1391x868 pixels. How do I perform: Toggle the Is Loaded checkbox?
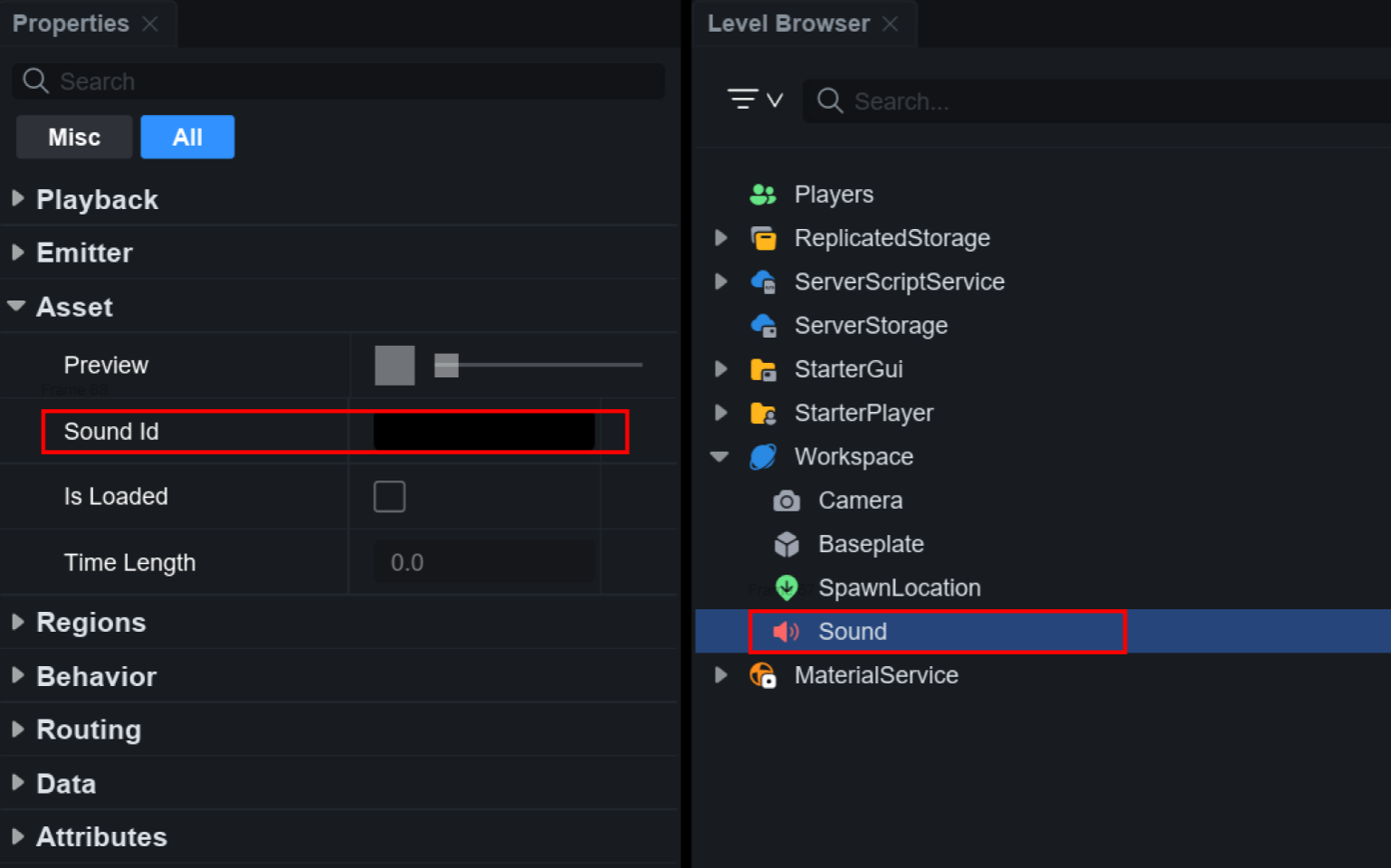pos(389,497)
